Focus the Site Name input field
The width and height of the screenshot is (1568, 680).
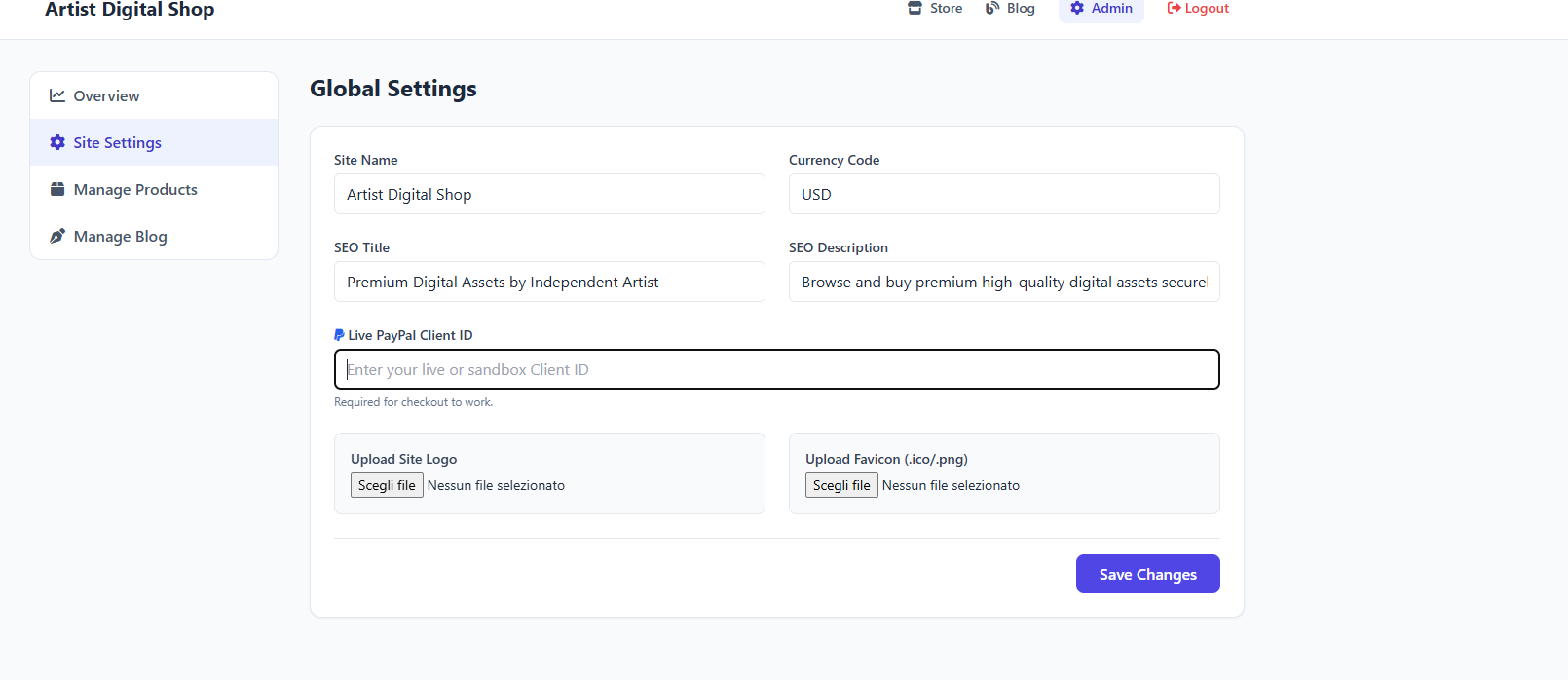coord(549,194)
